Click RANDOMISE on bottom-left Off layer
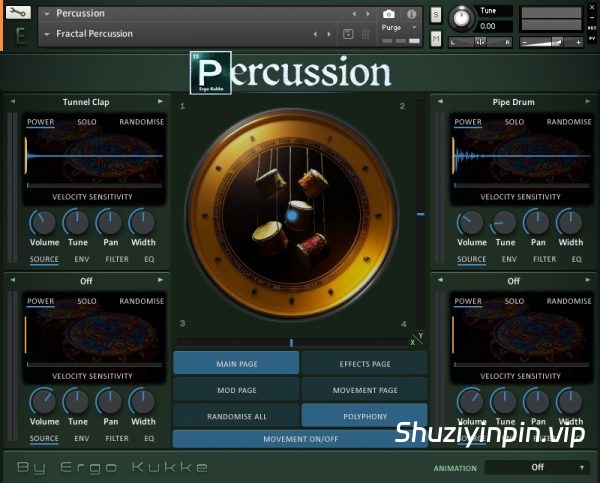 (142, 301)
